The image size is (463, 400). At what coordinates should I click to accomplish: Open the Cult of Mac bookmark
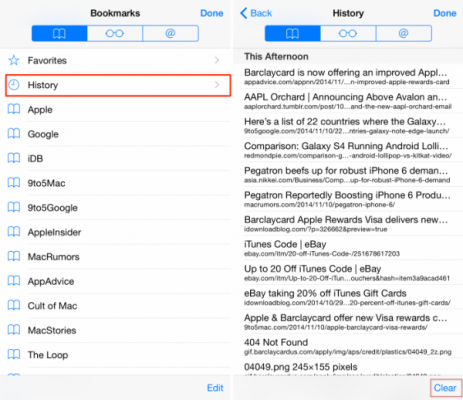pos(116,306)
